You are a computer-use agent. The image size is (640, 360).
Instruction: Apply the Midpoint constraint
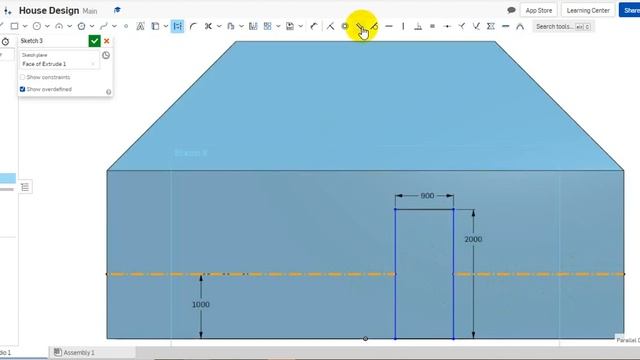pyautogui.click(x=447, y=26)
